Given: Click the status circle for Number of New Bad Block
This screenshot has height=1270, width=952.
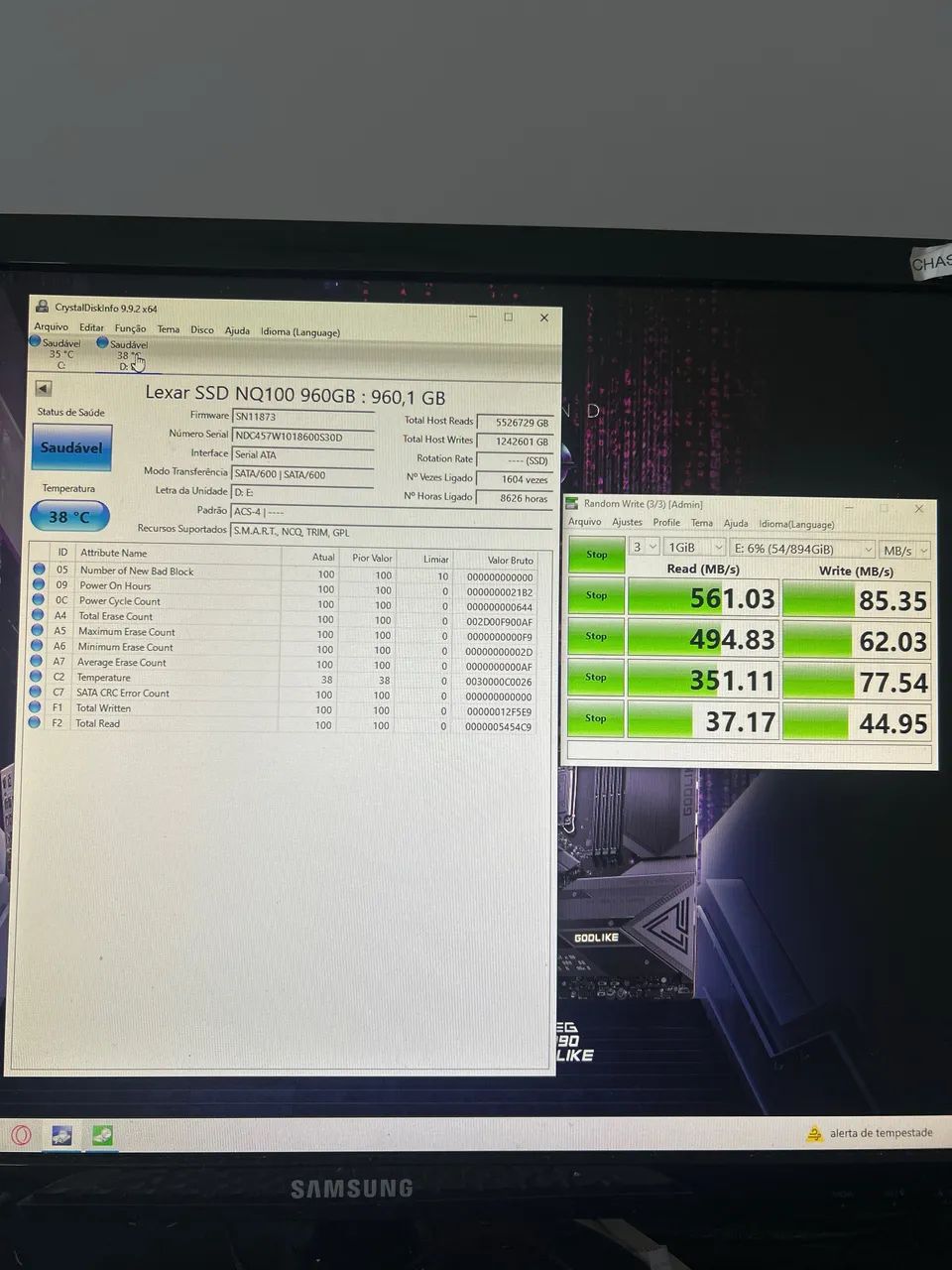Looking at the screenshot, I should (x=39, y=570).
